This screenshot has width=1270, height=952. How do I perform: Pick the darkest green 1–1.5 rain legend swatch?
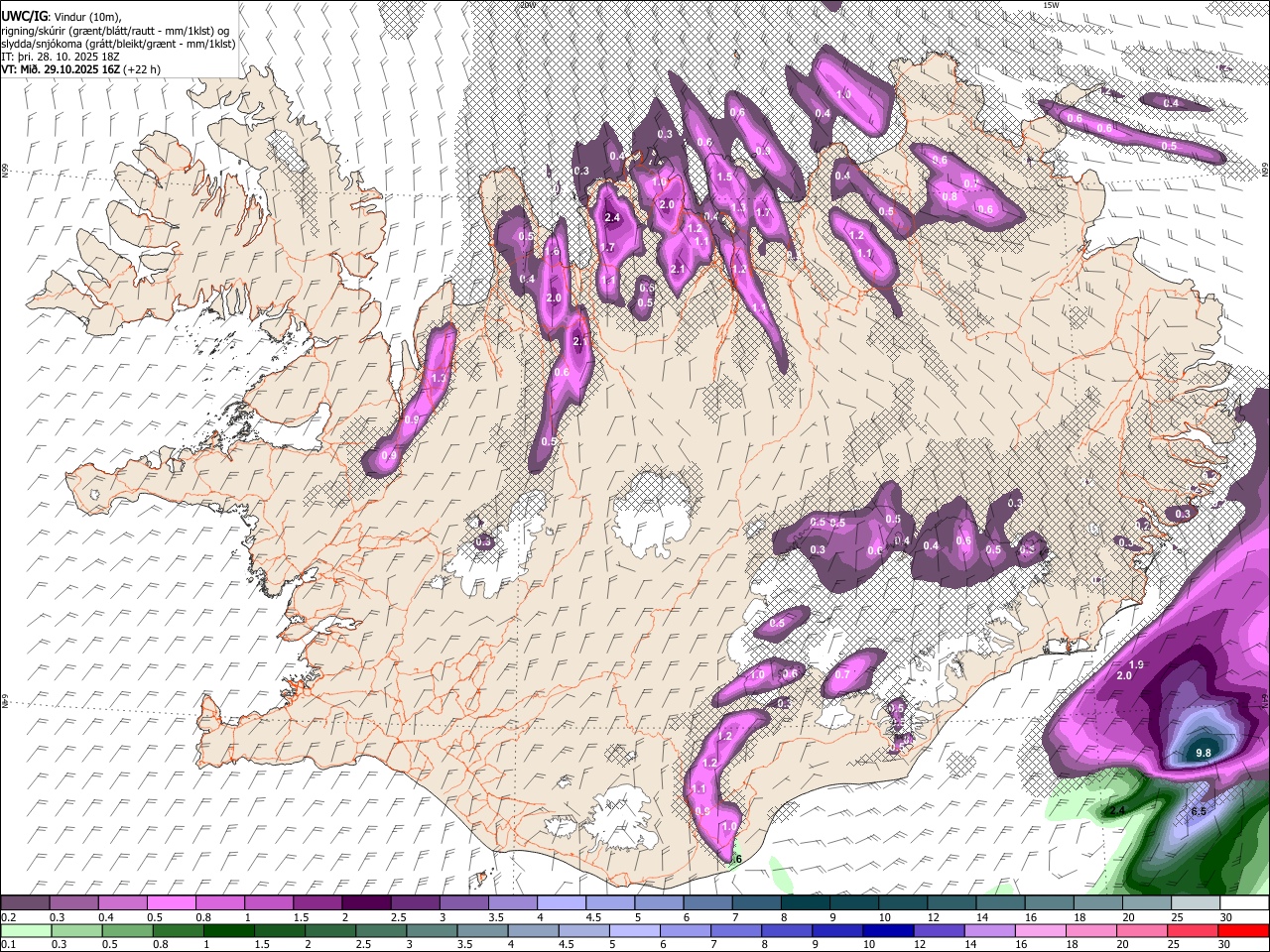[x=228, y=930]
